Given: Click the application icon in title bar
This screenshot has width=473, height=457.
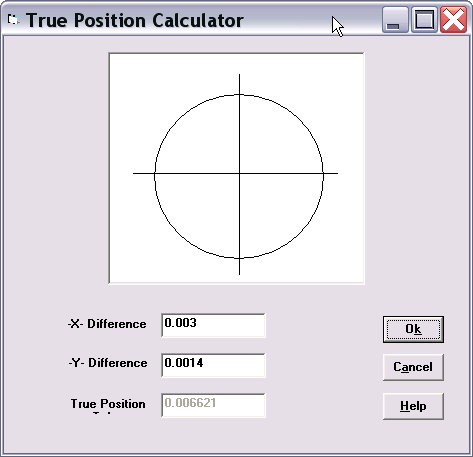Looking at the screenshot, I should coord(13,20).
